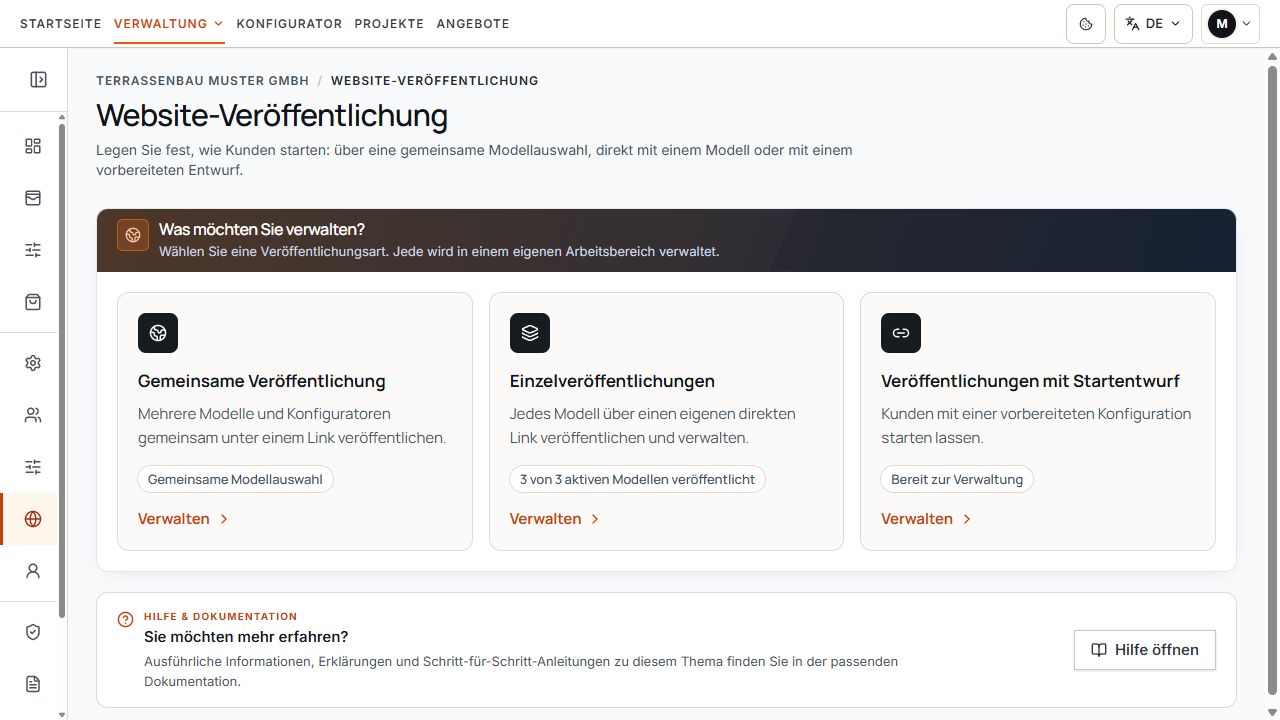Click Verwalten under Einzelveröffentlichungen
This screenshot has height=720, width=1280.
tap(555, 519)
